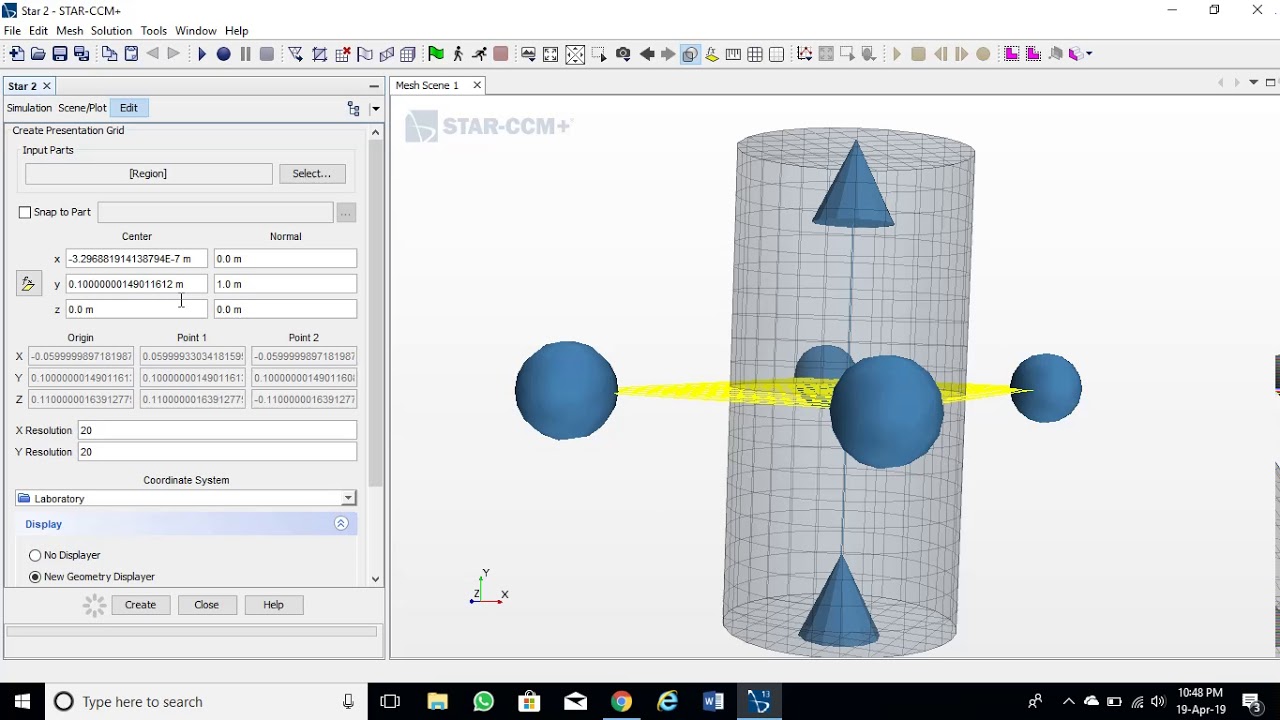Open a simulation with the folder icon
The width and height of the screenshot is (1280, 720).
pos(38,54)
